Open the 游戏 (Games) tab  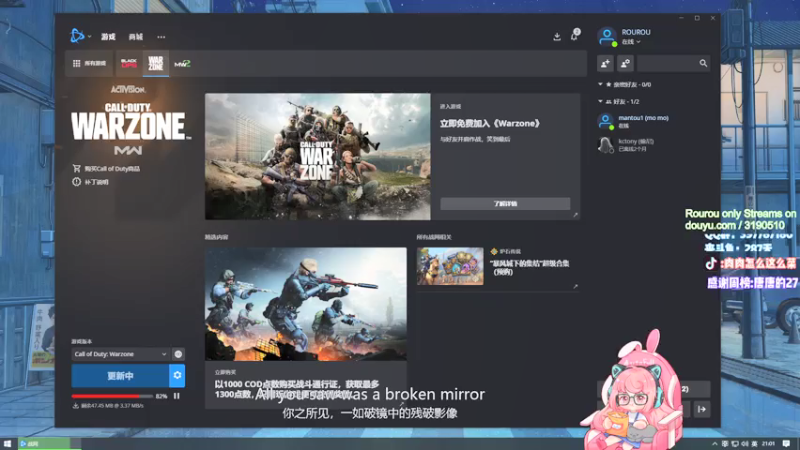(x=108, y=37)
